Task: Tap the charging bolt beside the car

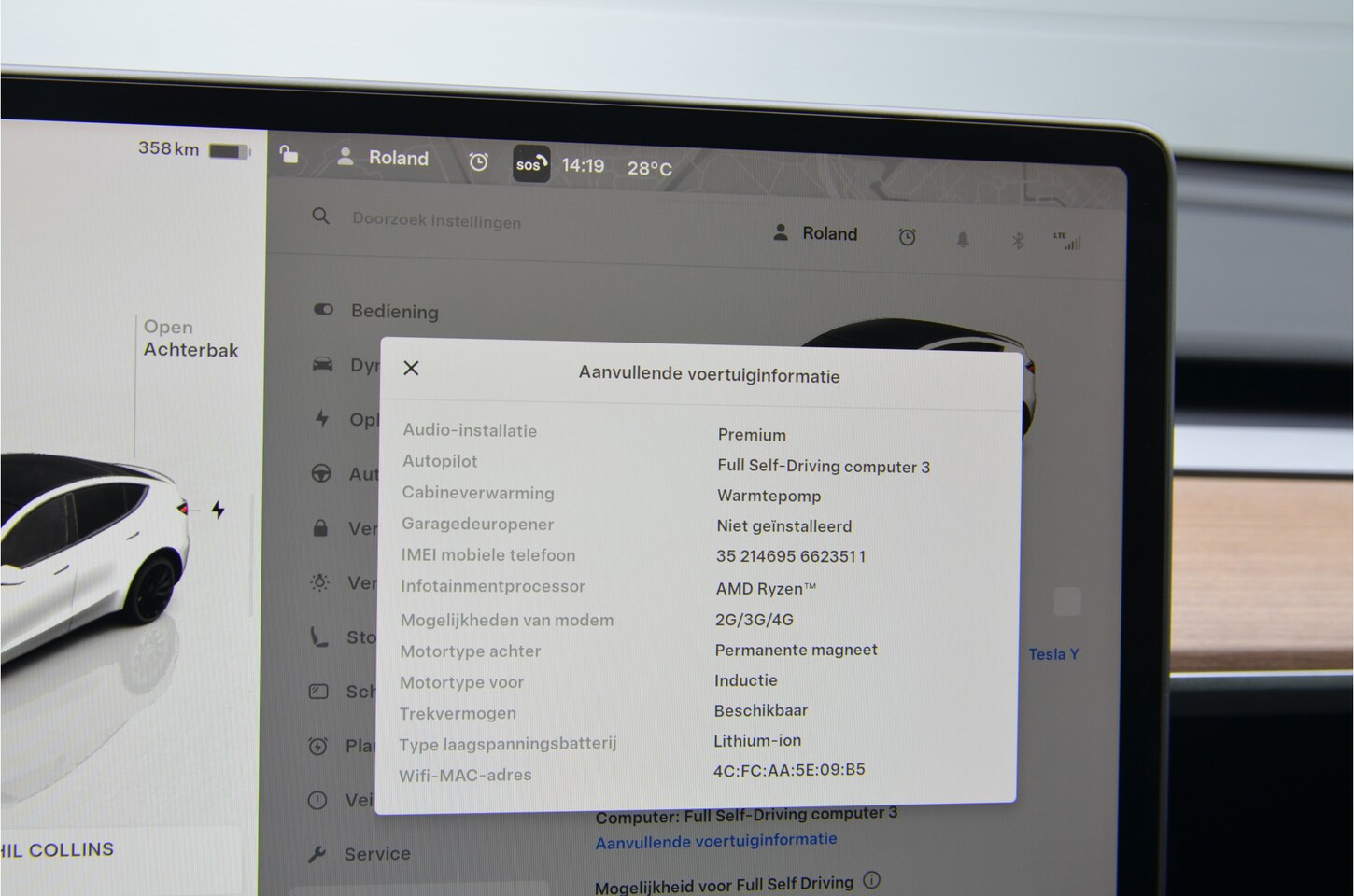Action: pyautogui.click(x=218, y=510)
